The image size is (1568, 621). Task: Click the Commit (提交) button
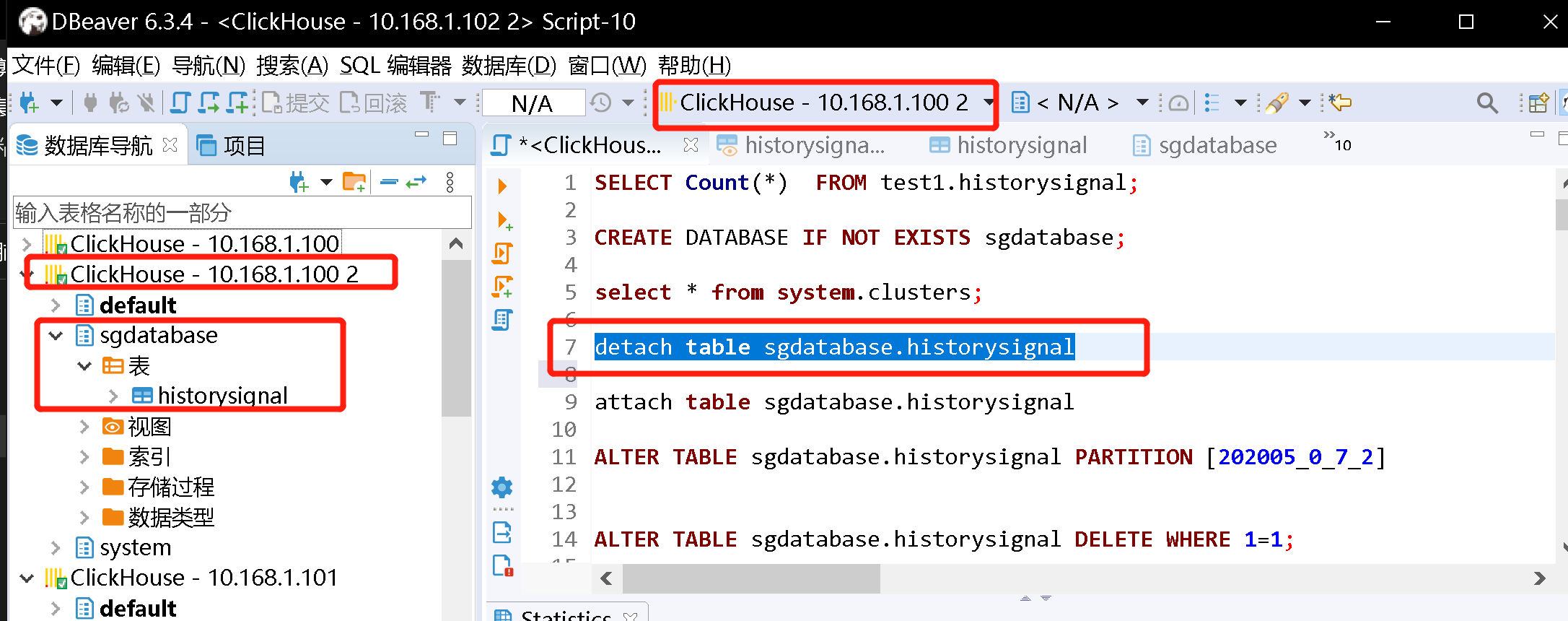coord(296,103)
